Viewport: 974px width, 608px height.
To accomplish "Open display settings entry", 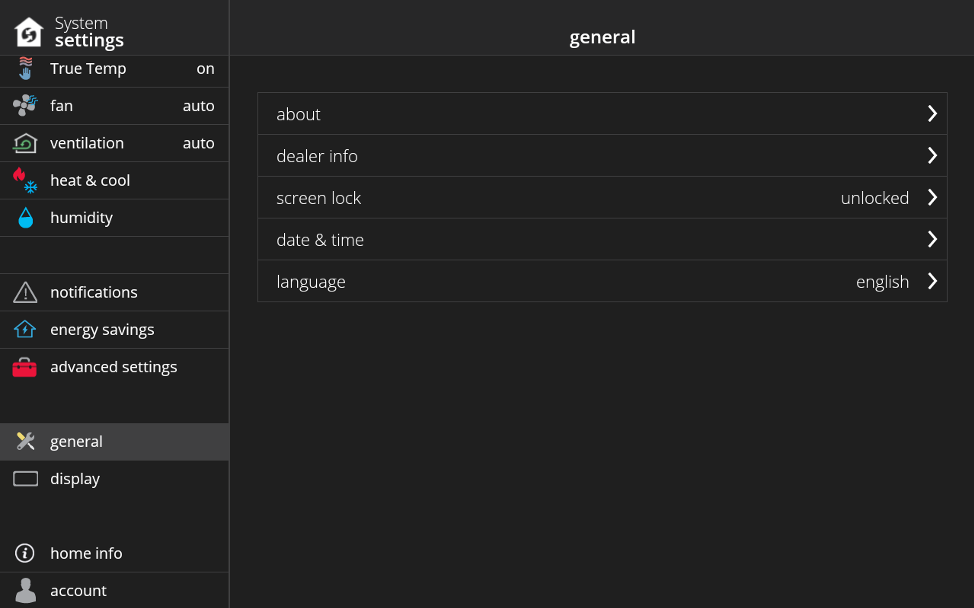I will tap(114, 479).
